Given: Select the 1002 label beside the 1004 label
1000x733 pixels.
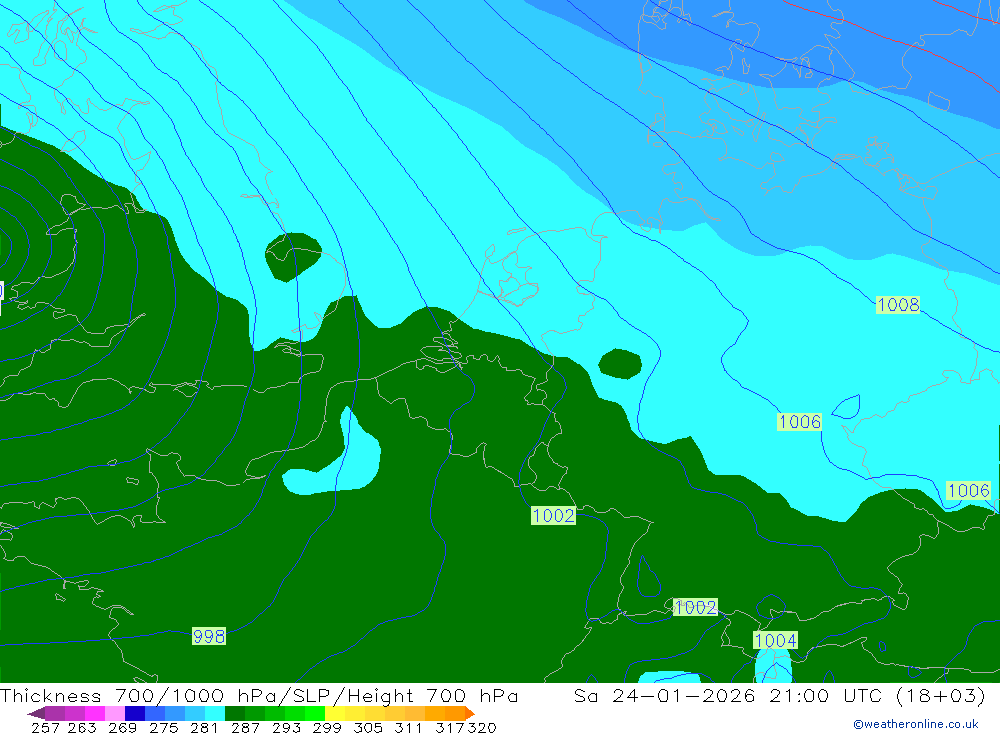Looking at the screenshot, I should (695, 607).
